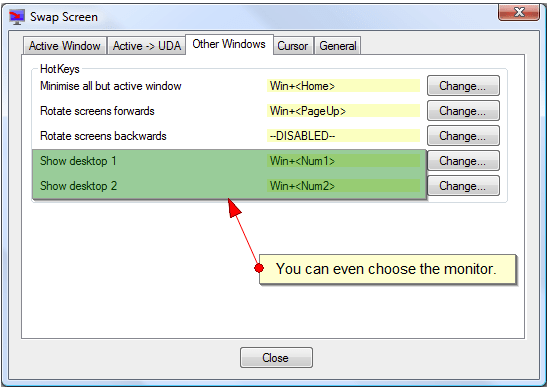Click the 'Show desktop 1' label

pos(78,161)
